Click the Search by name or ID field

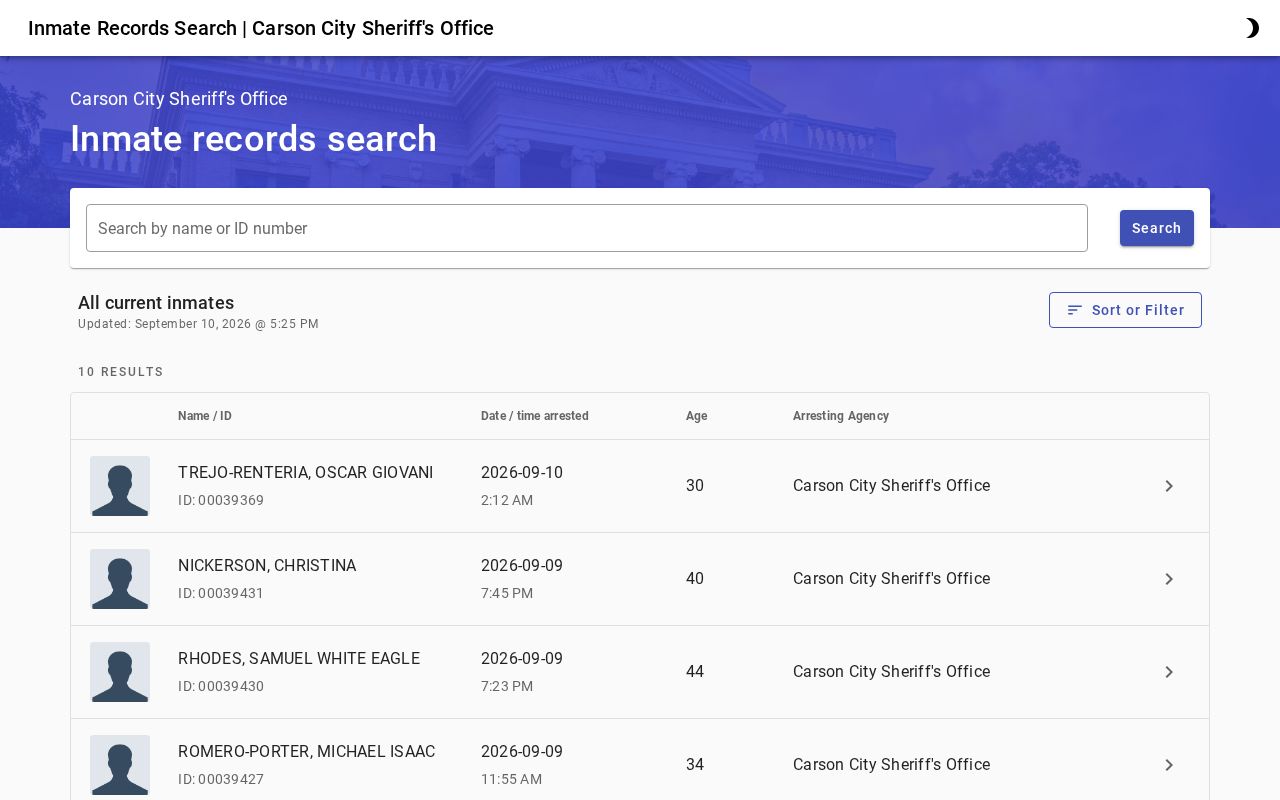587,228
